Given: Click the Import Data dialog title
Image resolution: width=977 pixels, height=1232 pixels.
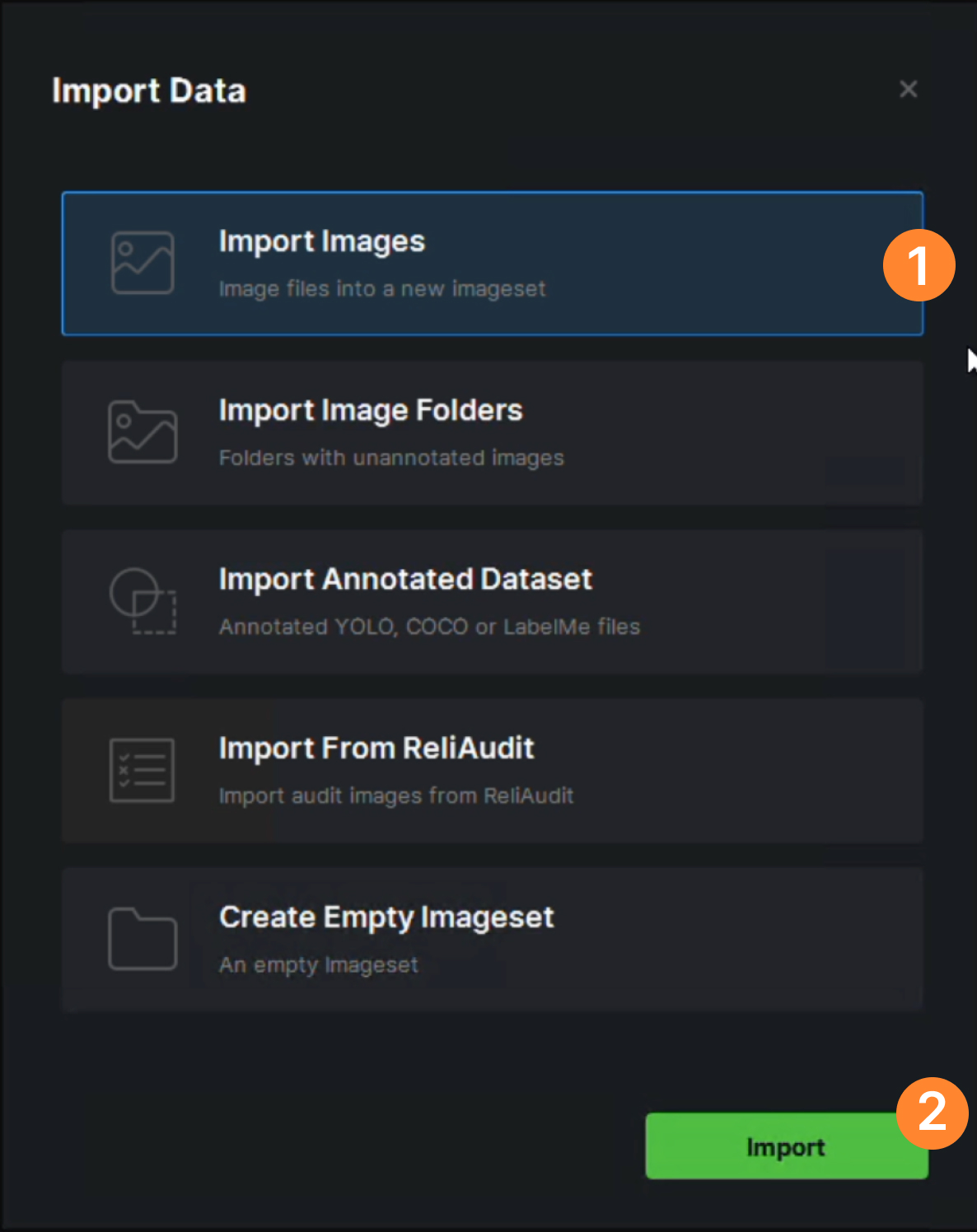Looking at the screenshot, I should point(149,91).
